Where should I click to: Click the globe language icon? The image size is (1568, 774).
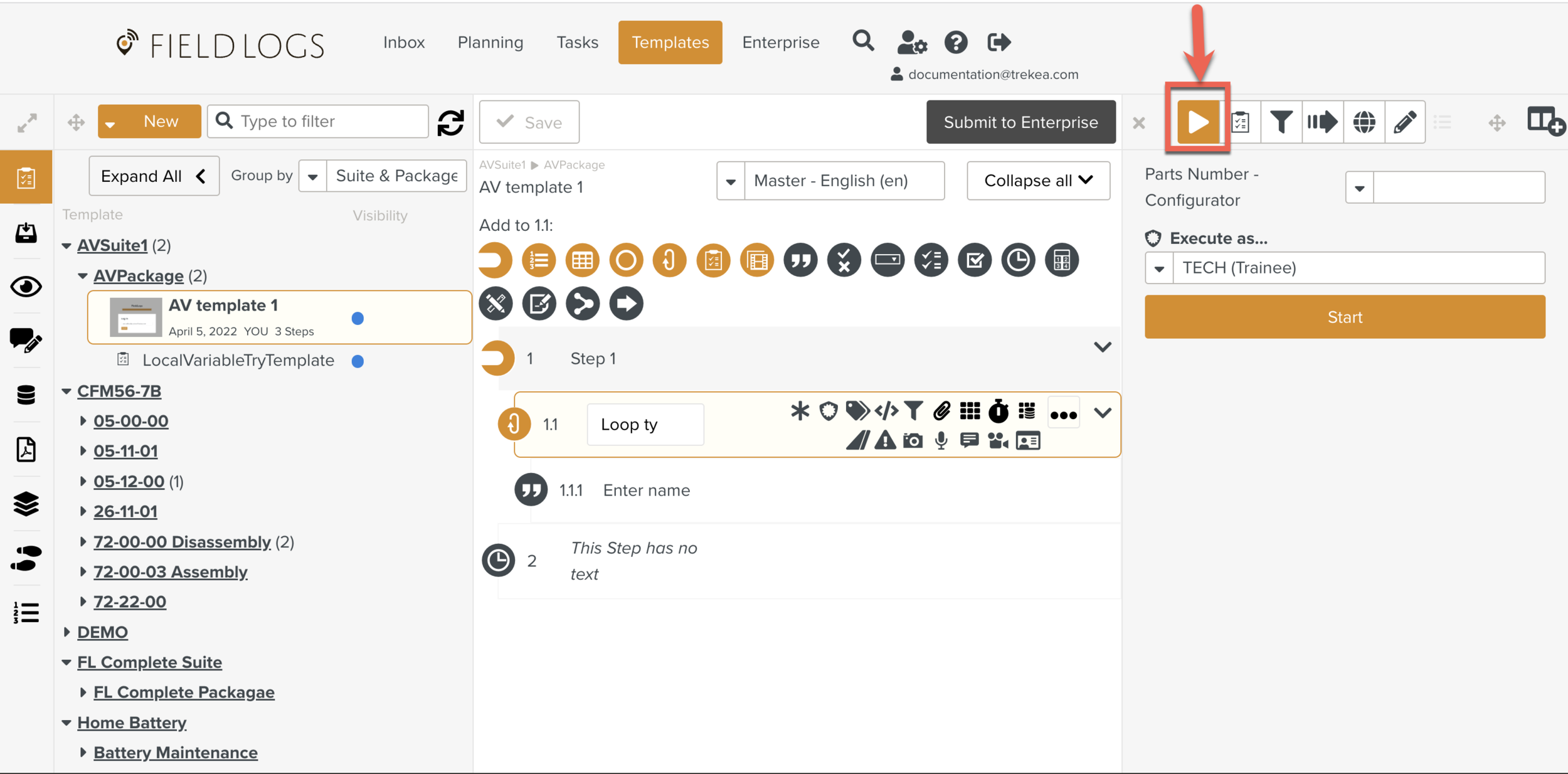[1364, 122]
